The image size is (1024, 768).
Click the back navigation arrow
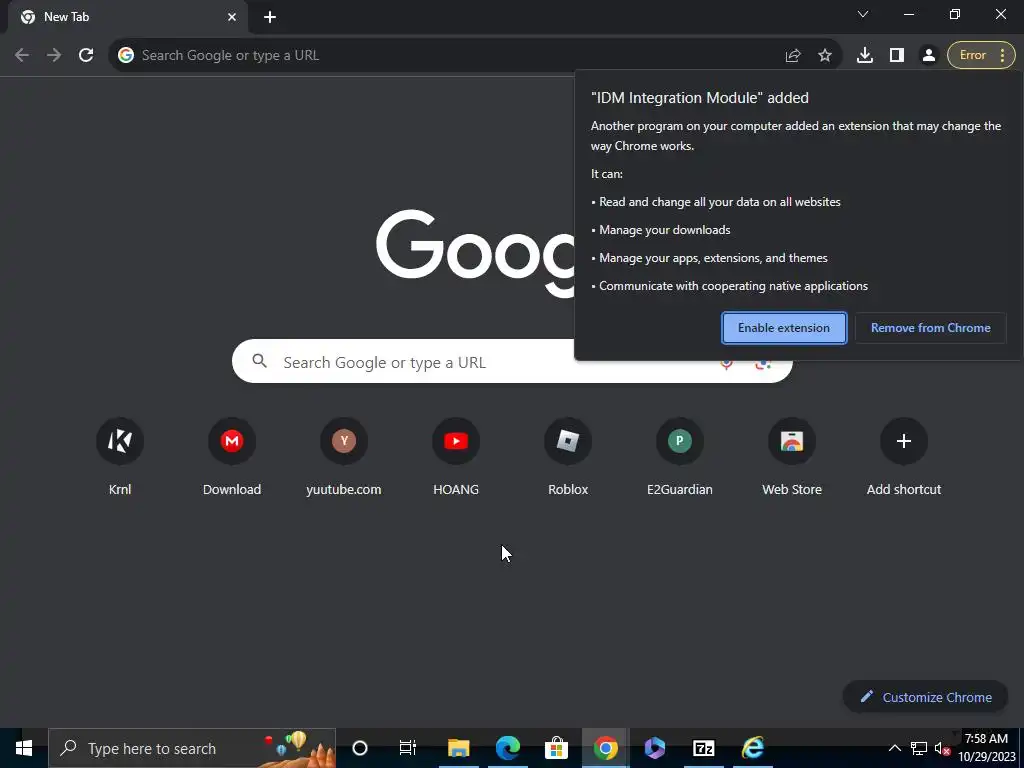coord(22,56)
